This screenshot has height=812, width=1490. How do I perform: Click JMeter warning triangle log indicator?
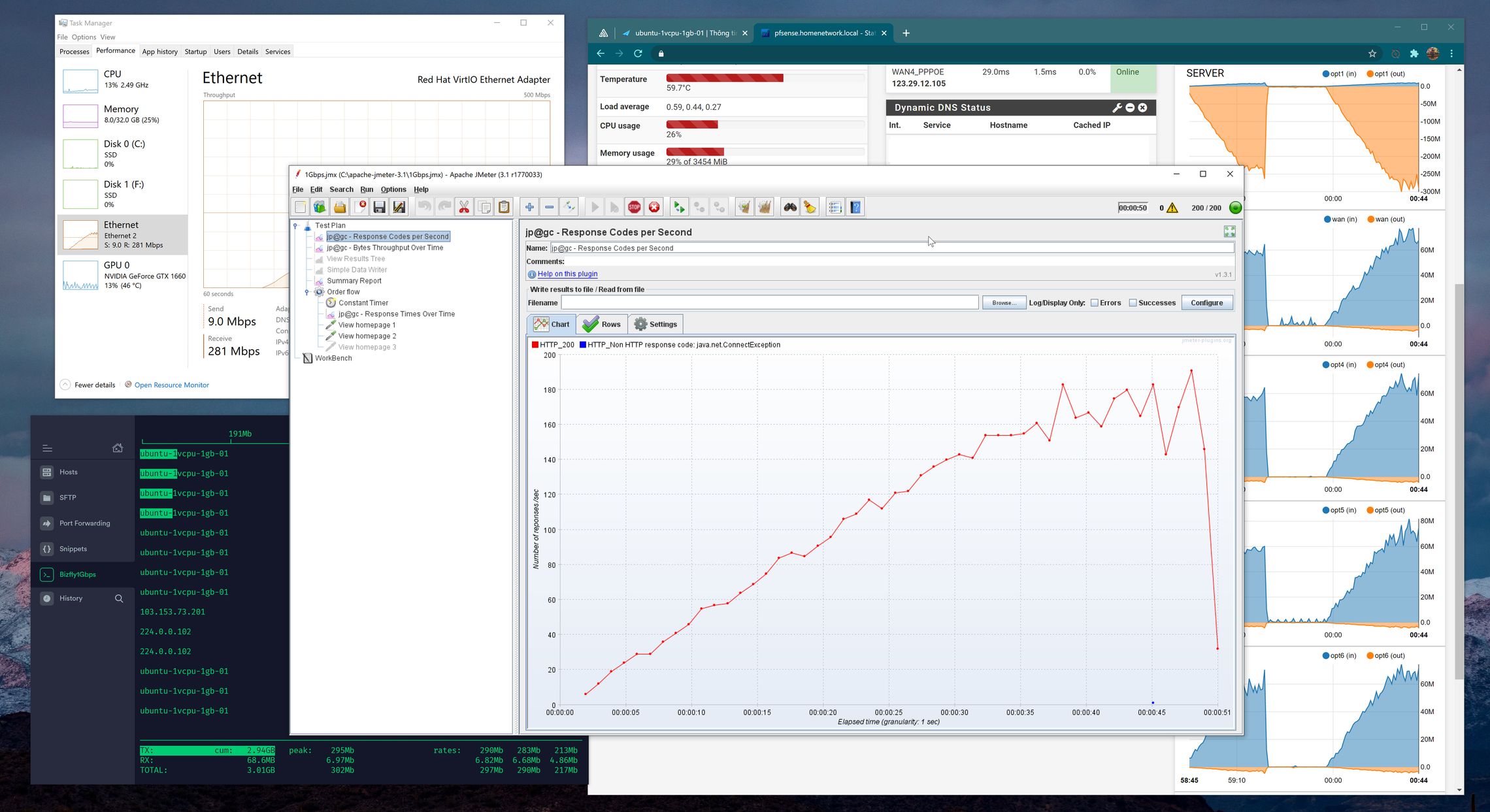(1172, 208)
